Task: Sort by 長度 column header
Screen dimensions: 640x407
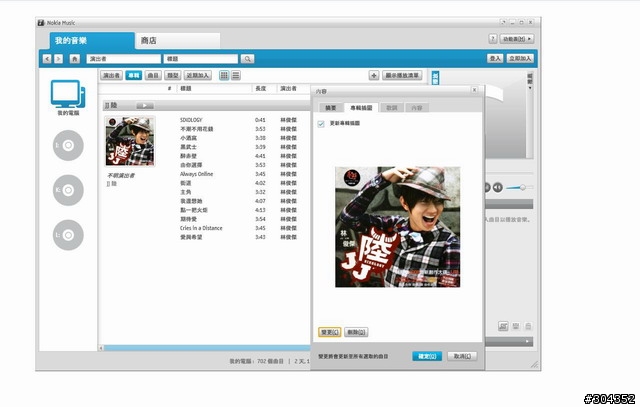Action: (x=261, y=89)
